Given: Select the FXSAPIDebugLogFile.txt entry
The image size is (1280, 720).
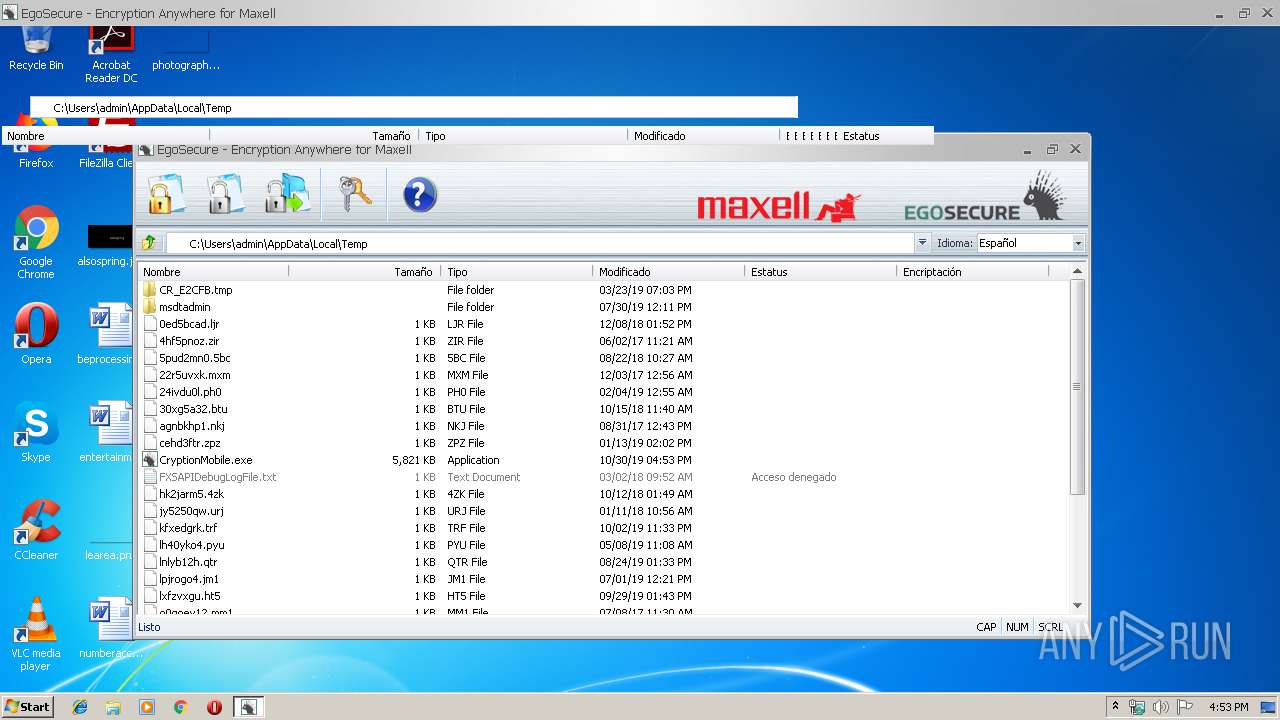Looking at the screenshot, I should tap(217, 477).
